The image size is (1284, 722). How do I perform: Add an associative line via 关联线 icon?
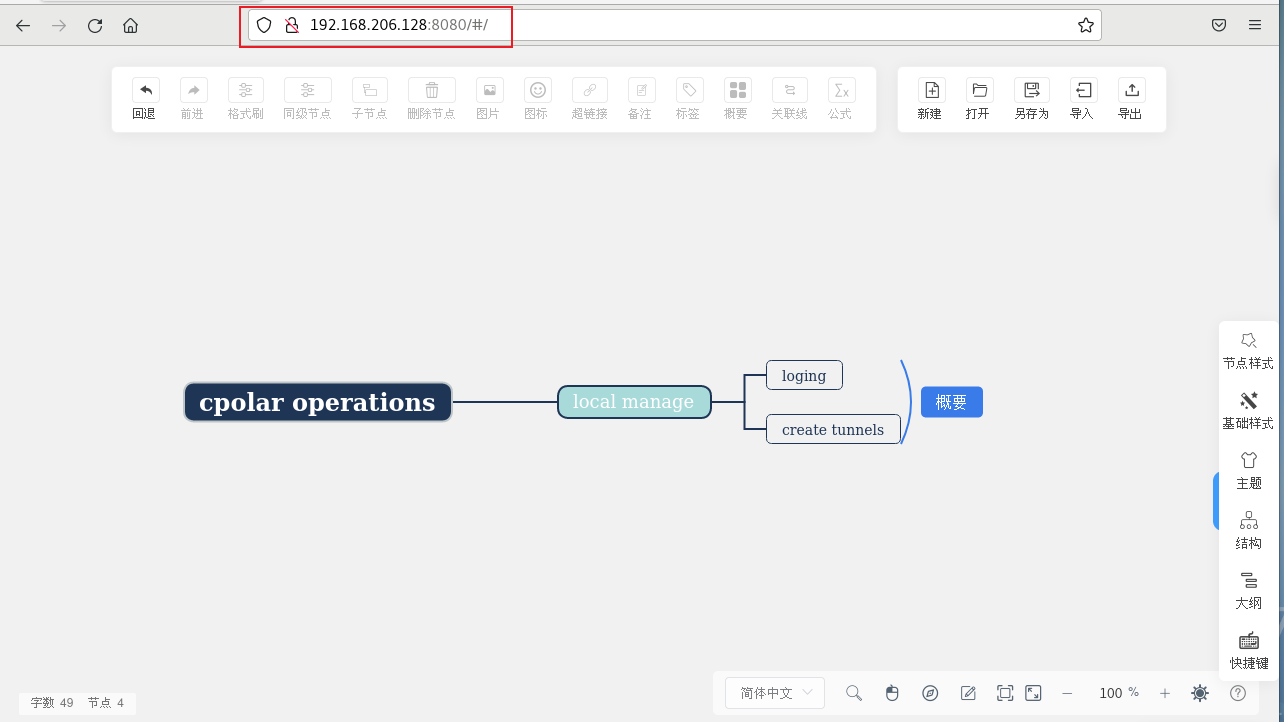(x=789, y=97)
